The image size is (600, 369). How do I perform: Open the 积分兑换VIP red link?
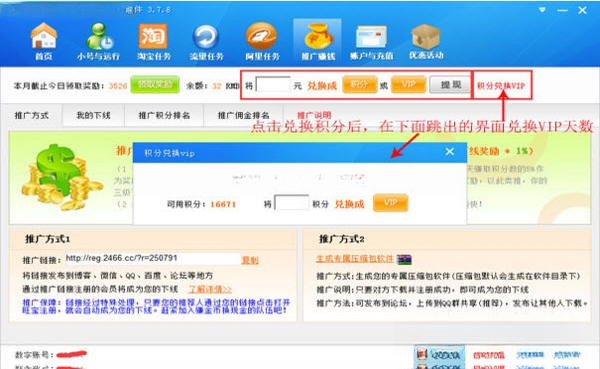(501, 86)
